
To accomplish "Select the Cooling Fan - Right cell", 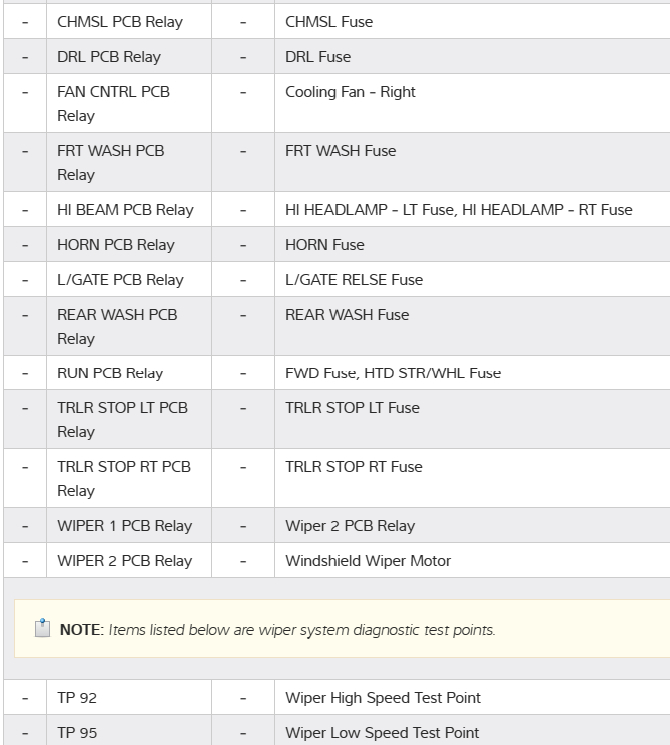I will pos(350,92).
